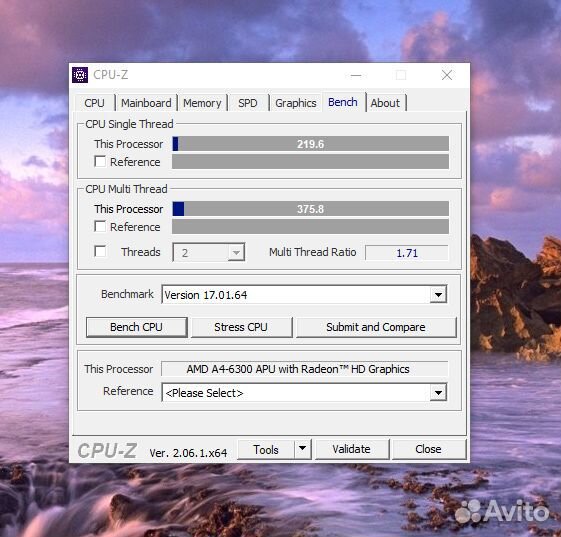The image size is (561, 537).
Task: Expand the Reference processor Please Select dropdown
Action: [304, 392]
